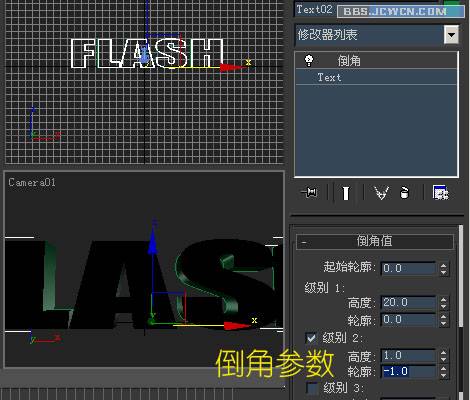Viewport: 470px width, 400px height.
Task: Toggle Show End Result icon
Action: 346,193
